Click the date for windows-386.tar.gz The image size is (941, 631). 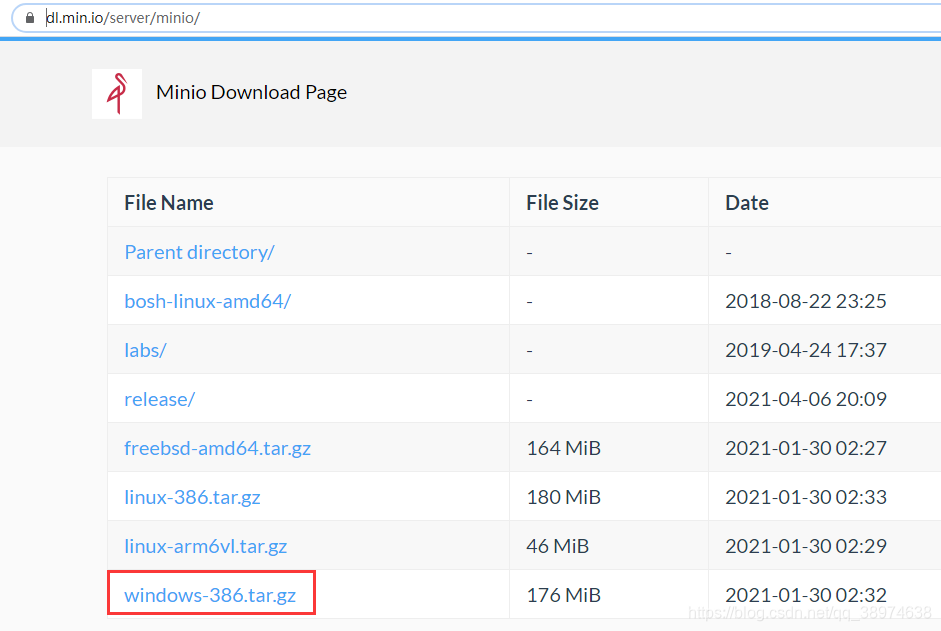[807, 594]
